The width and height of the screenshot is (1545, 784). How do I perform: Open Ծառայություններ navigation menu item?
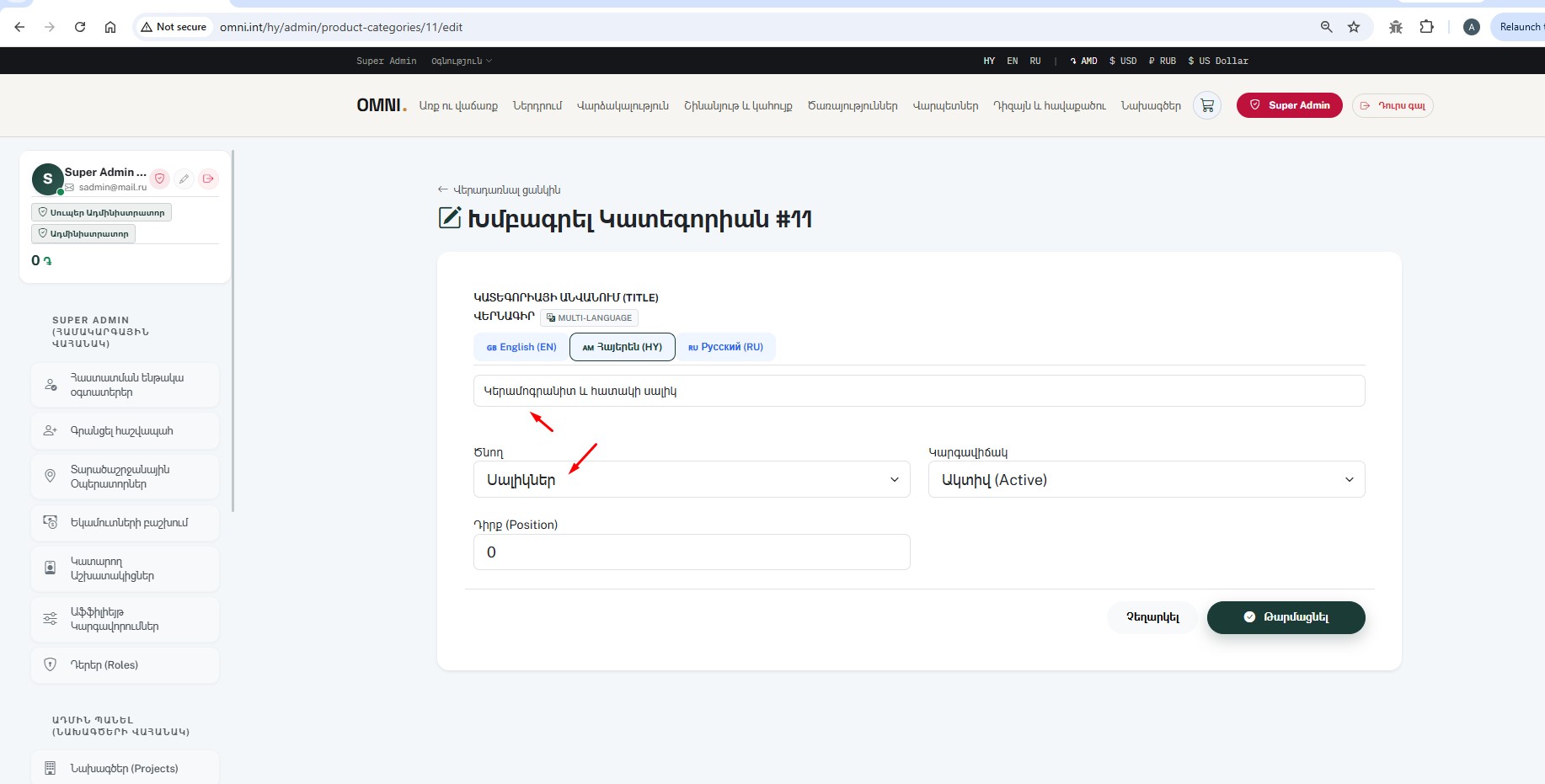(853, 105)
